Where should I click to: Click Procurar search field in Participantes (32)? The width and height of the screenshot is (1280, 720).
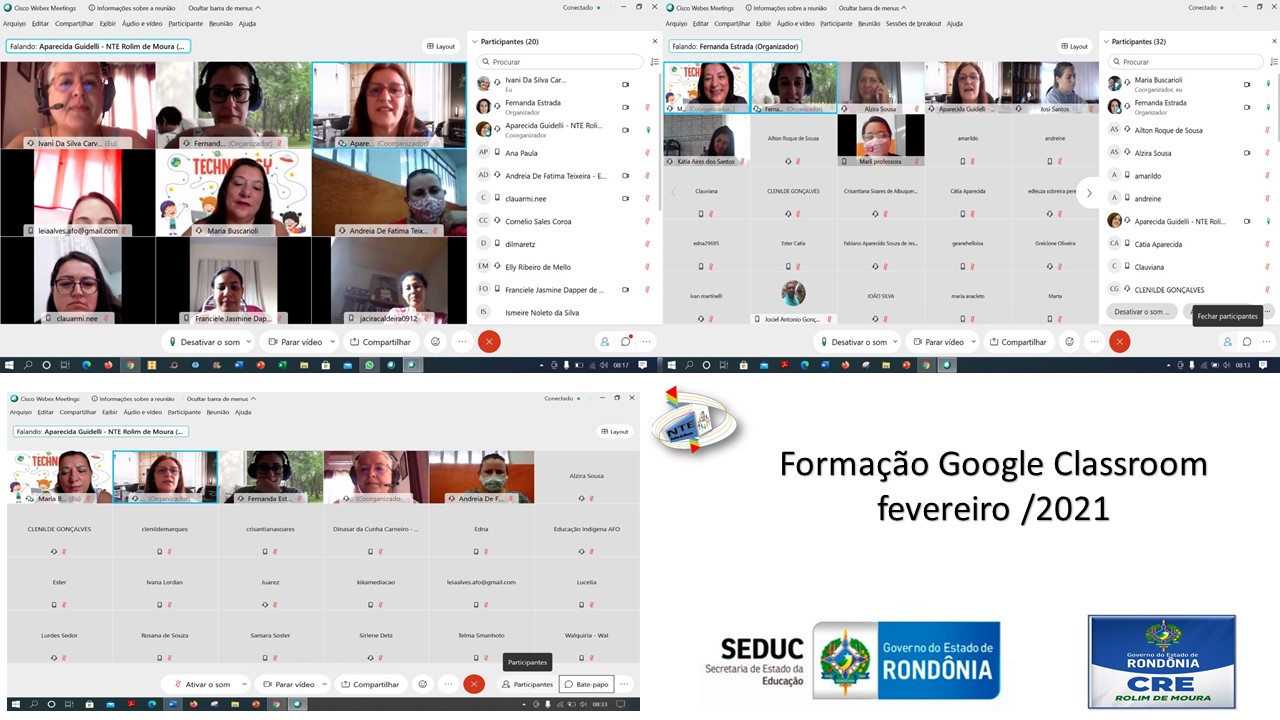tap(1185, 62)
